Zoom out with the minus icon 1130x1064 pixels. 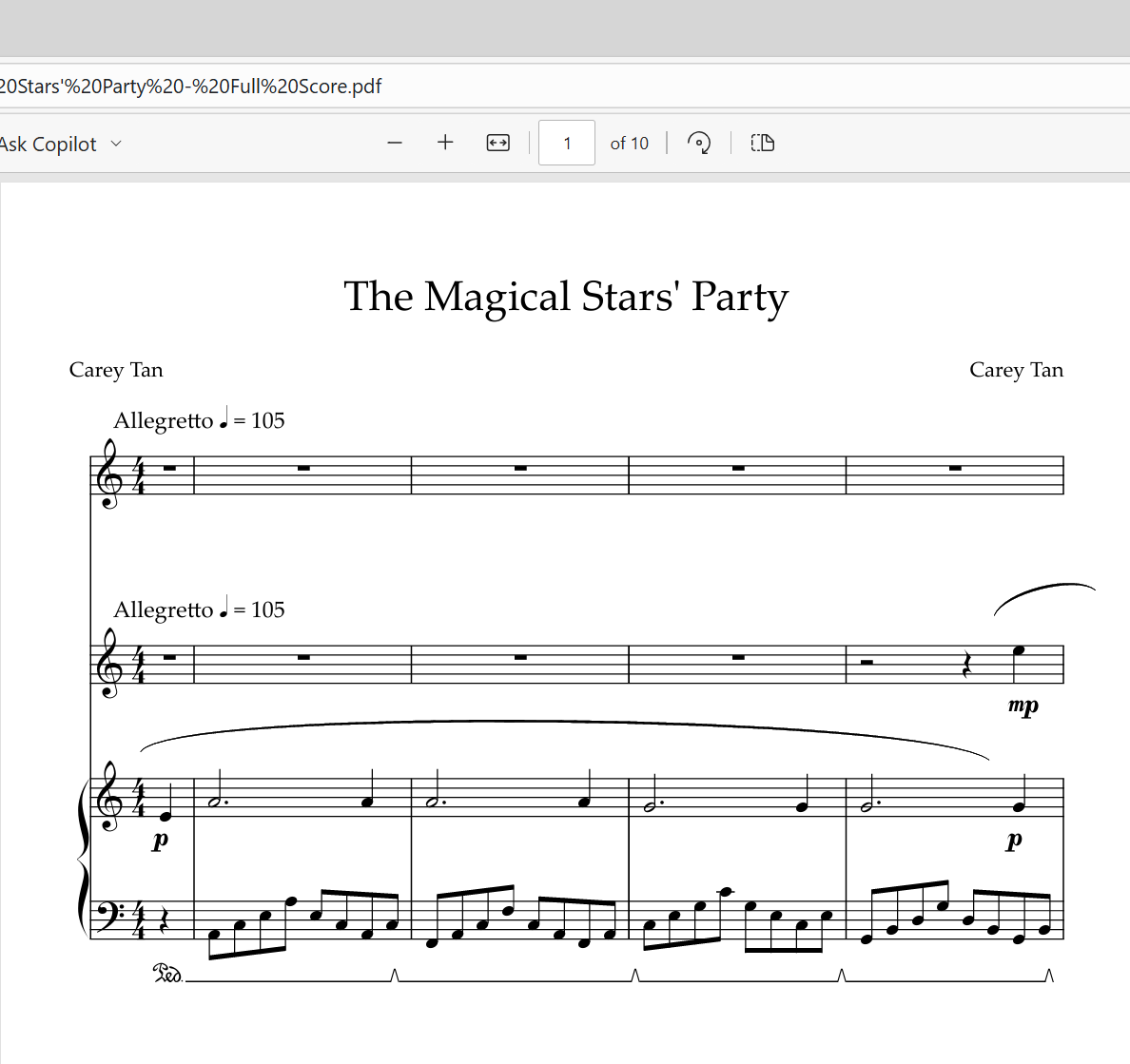[394, 143]
